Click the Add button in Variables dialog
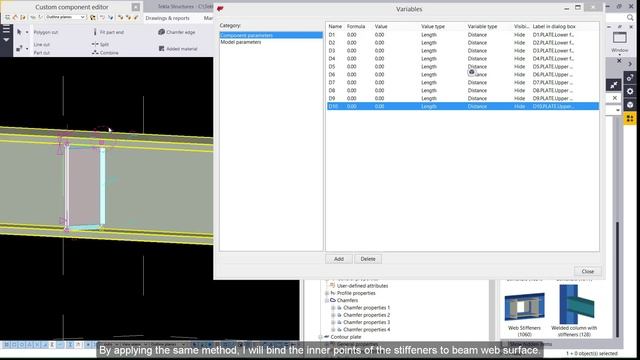Image resolution: width=640 pixels, height=360 pixels. pyautogui.click(x=339, y=259)
